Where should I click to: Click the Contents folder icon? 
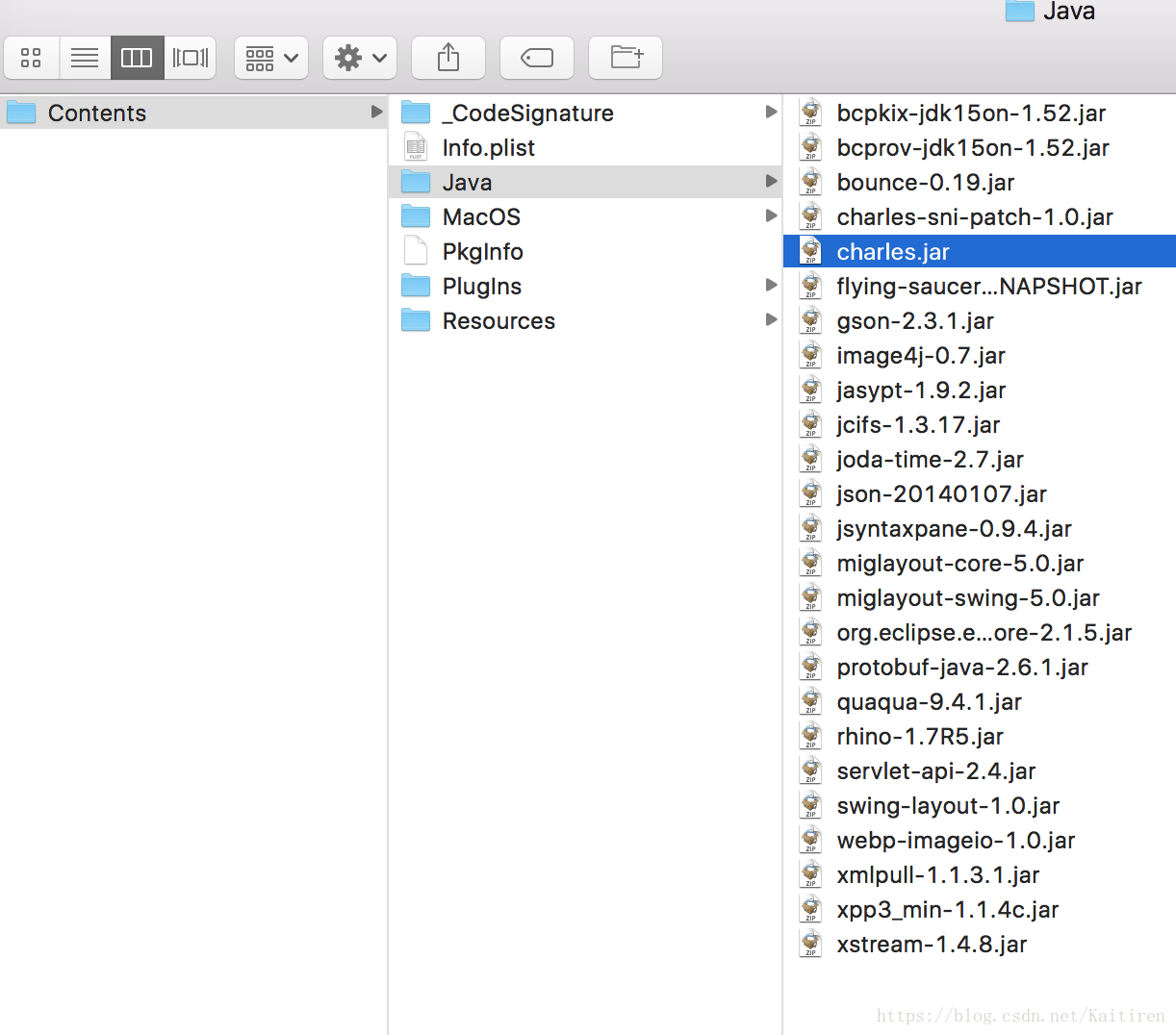(x=21, y=113)
